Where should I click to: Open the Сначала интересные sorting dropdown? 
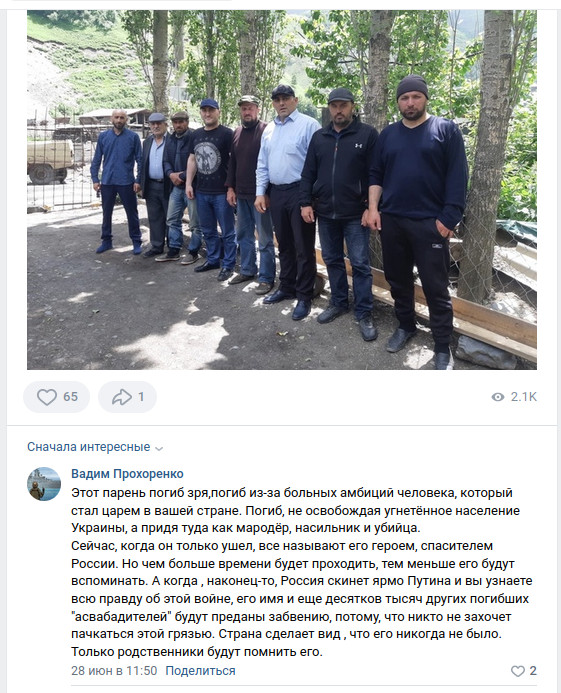[95, 447]
